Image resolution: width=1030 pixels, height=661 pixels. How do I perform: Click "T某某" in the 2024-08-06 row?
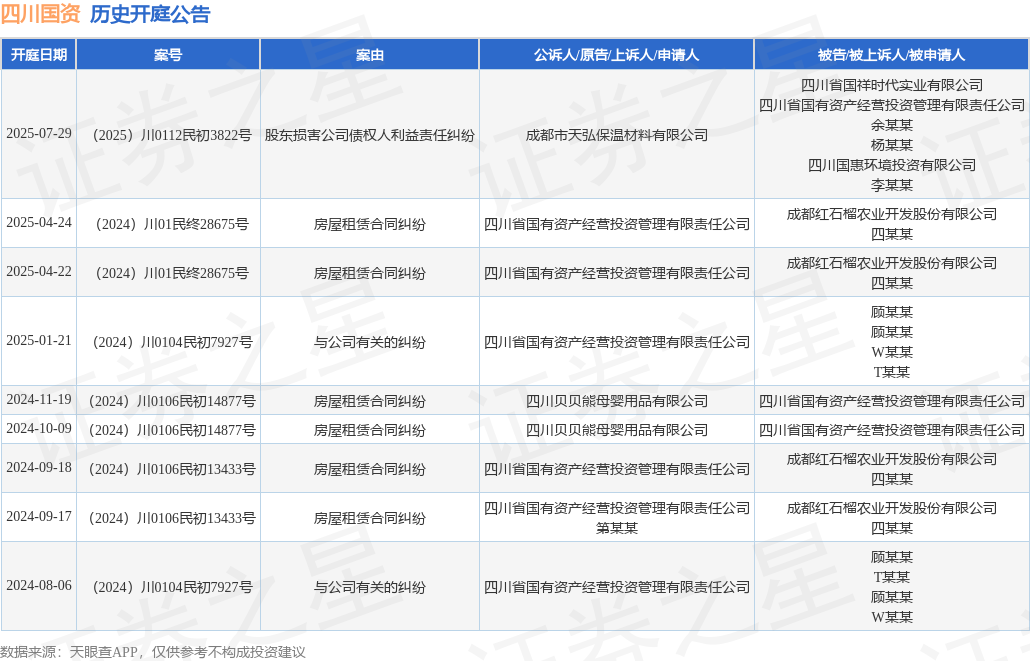pyautogui.click(x=892, y=577)
